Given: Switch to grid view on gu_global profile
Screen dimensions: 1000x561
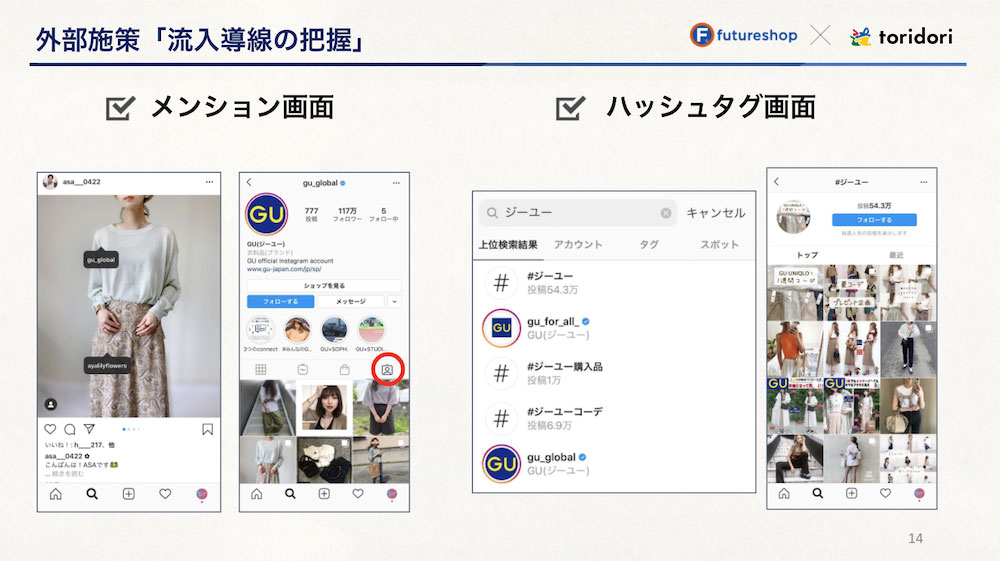Looking at the screenshot, I should point(261,370).
